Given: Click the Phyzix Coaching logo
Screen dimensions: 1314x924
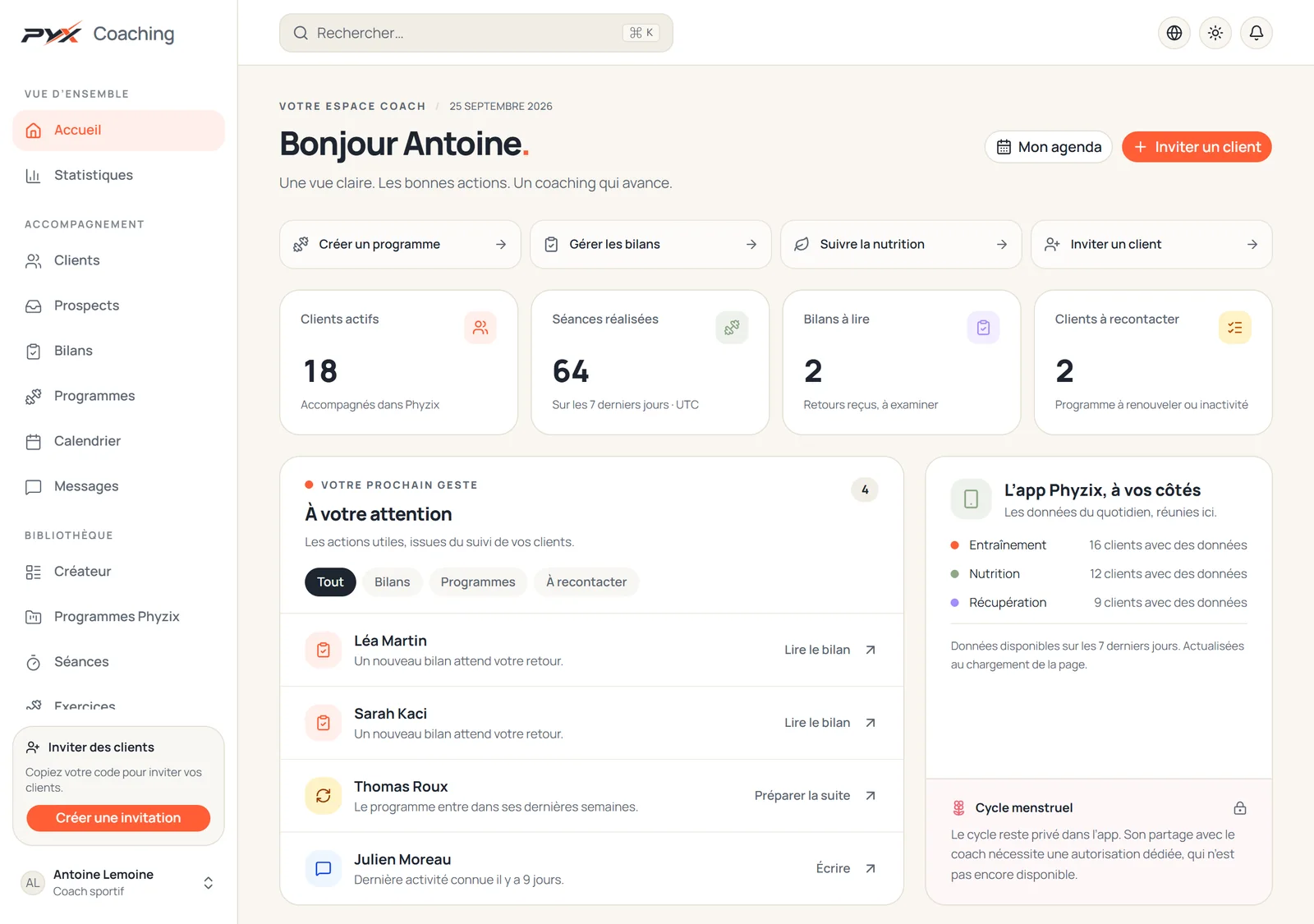Looking at the screenshot, I should click(98, 34).
